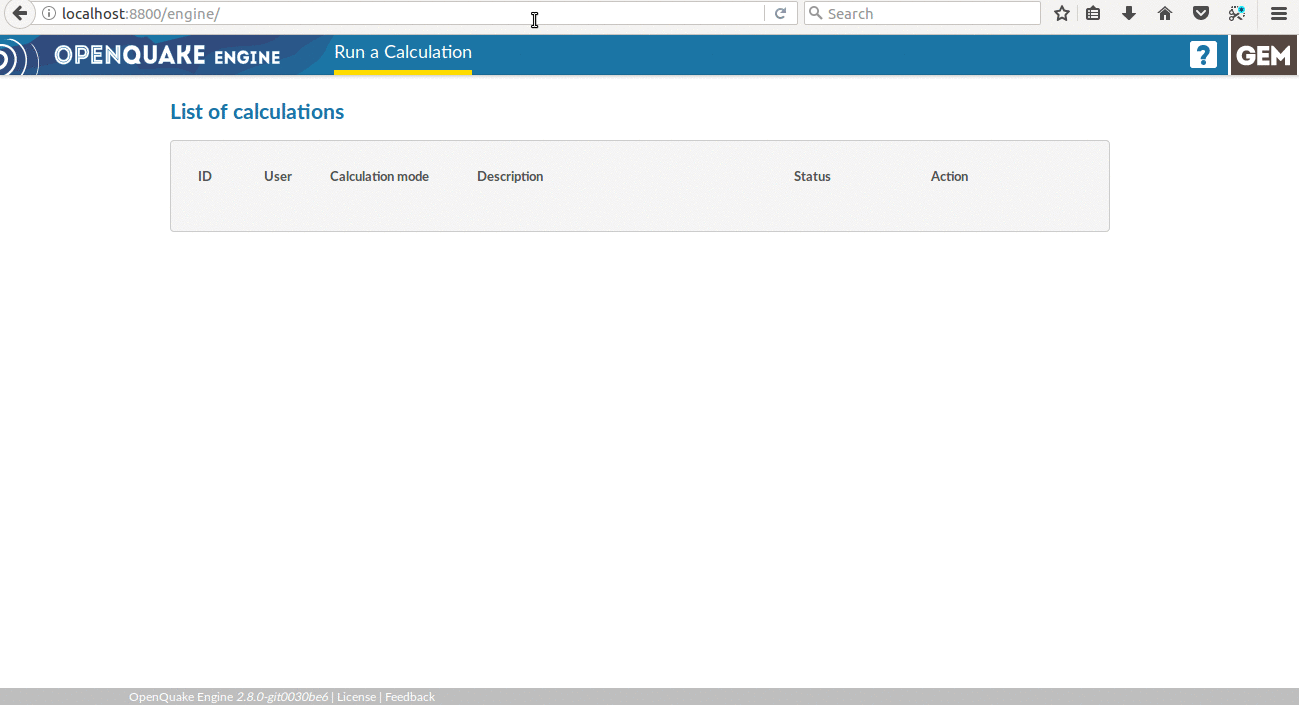The height and width of the screenshot is (705, 1299).
Task: Click the Calculation mode column header
Action: [379, 177]
